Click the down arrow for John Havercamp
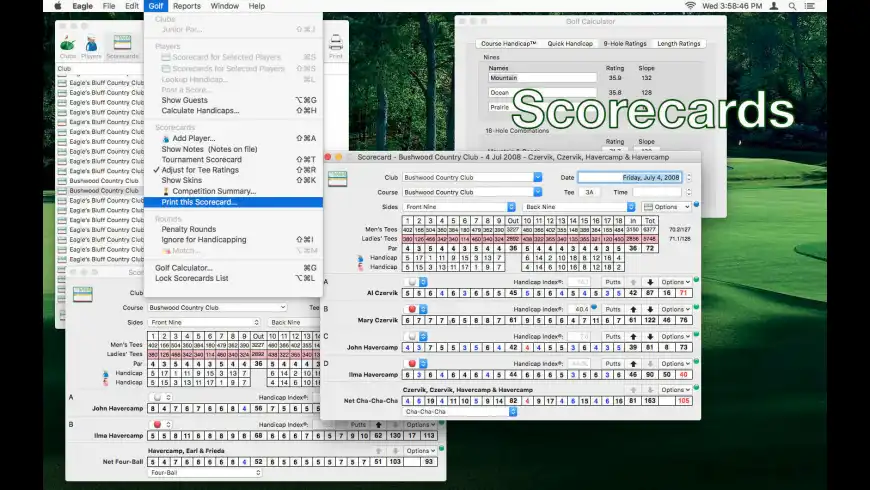 650,336
